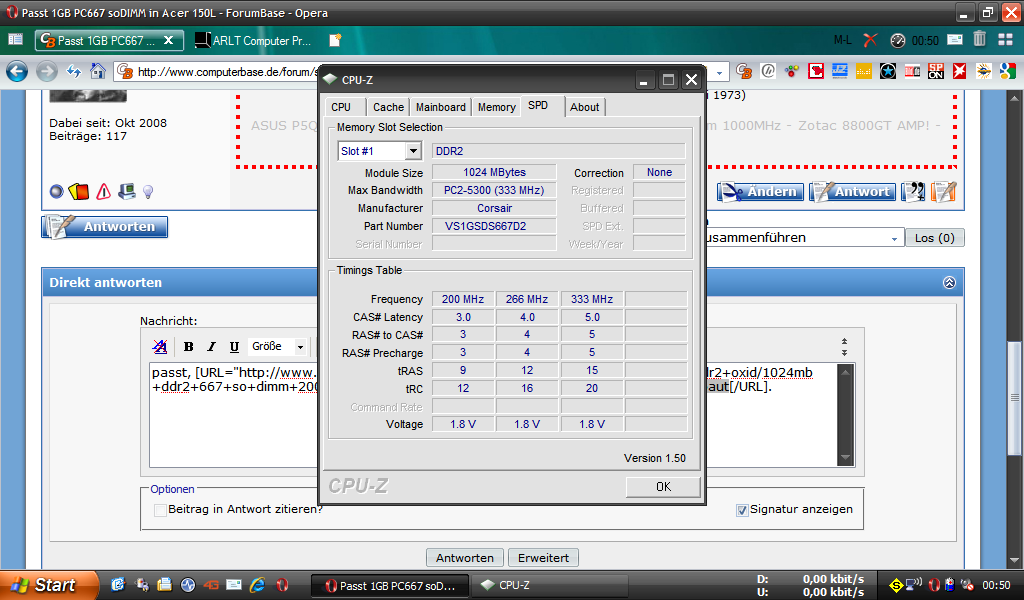Open the About tab
This screenshot has width=1024, height=600.
coord(584,107)
